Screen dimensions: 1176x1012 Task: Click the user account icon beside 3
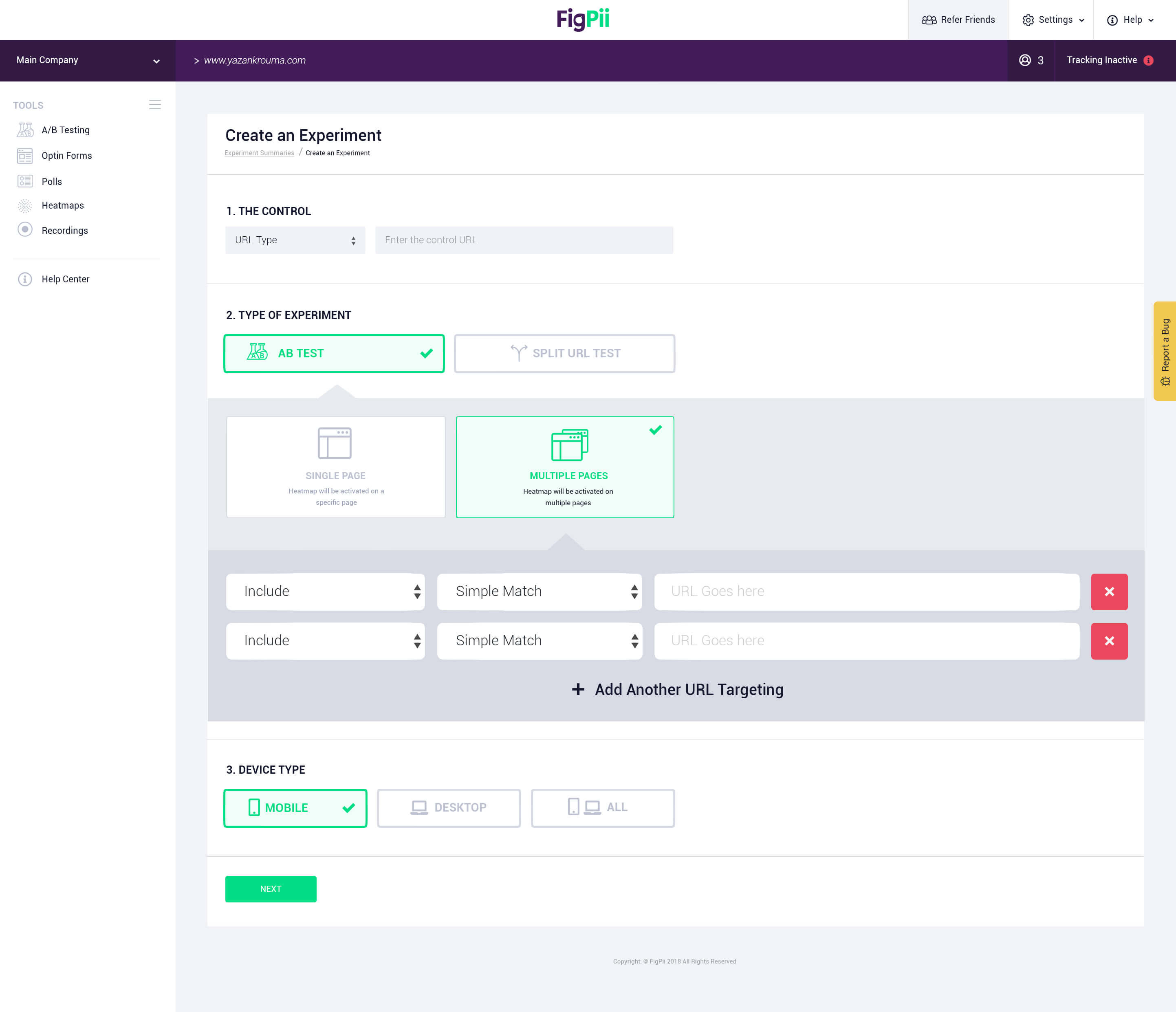pos(1025,60)
